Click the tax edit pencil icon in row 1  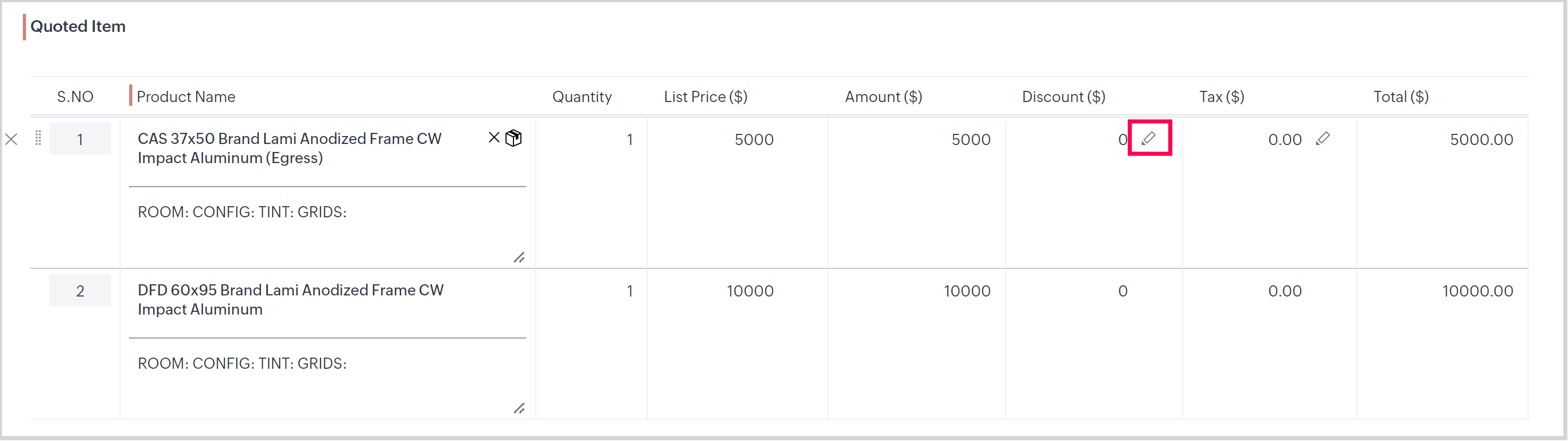pos(1322,139)
